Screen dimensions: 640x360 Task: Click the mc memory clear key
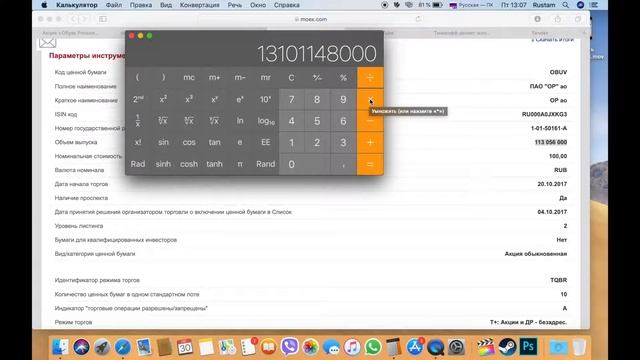click(x=189, y=78)
